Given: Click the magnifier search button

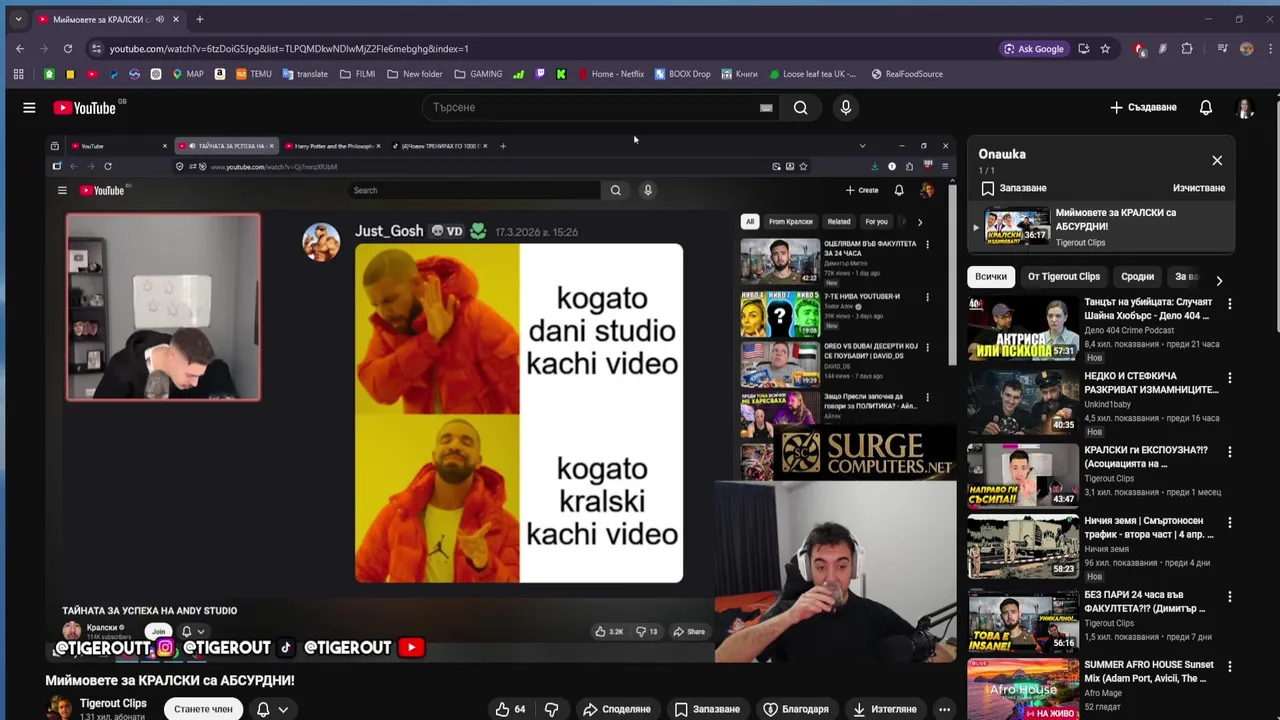Looking at the screenshot, I should (800, 107).
